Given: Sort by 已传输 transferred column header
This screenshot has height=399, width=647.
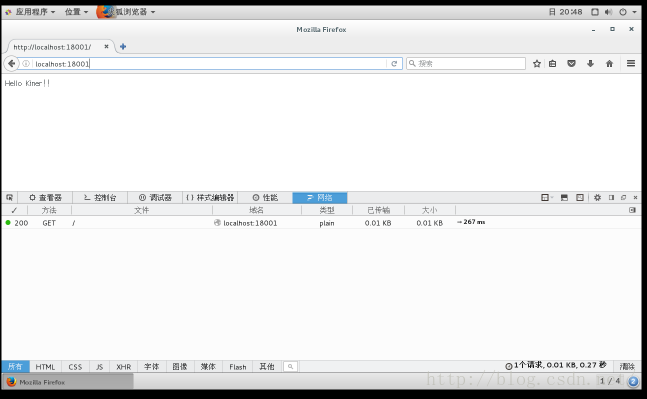Looking at the screenshot, I should tap(378, 210).
